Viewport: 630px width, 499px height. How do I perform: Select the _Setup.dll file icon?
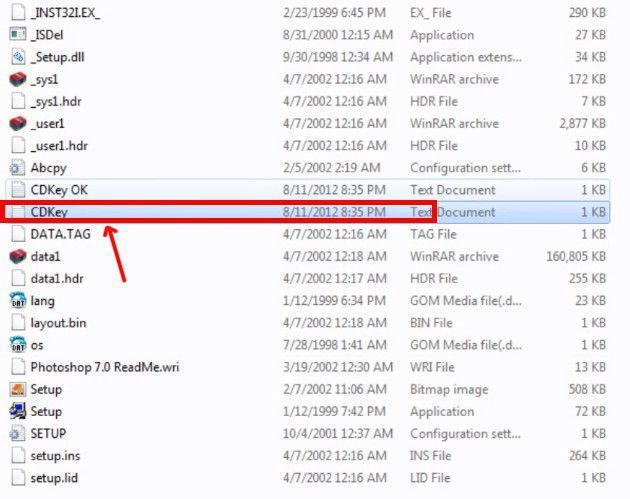[18, 57]
